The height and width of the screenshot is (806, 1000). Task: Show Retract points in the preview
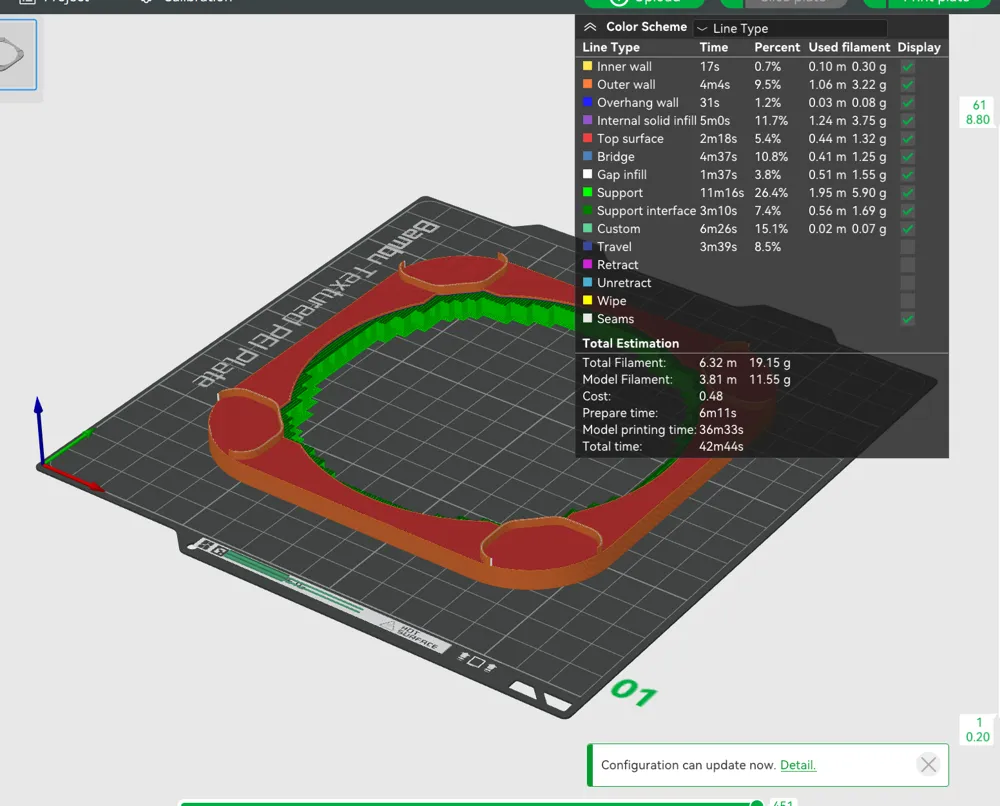(x=907, y=265)
